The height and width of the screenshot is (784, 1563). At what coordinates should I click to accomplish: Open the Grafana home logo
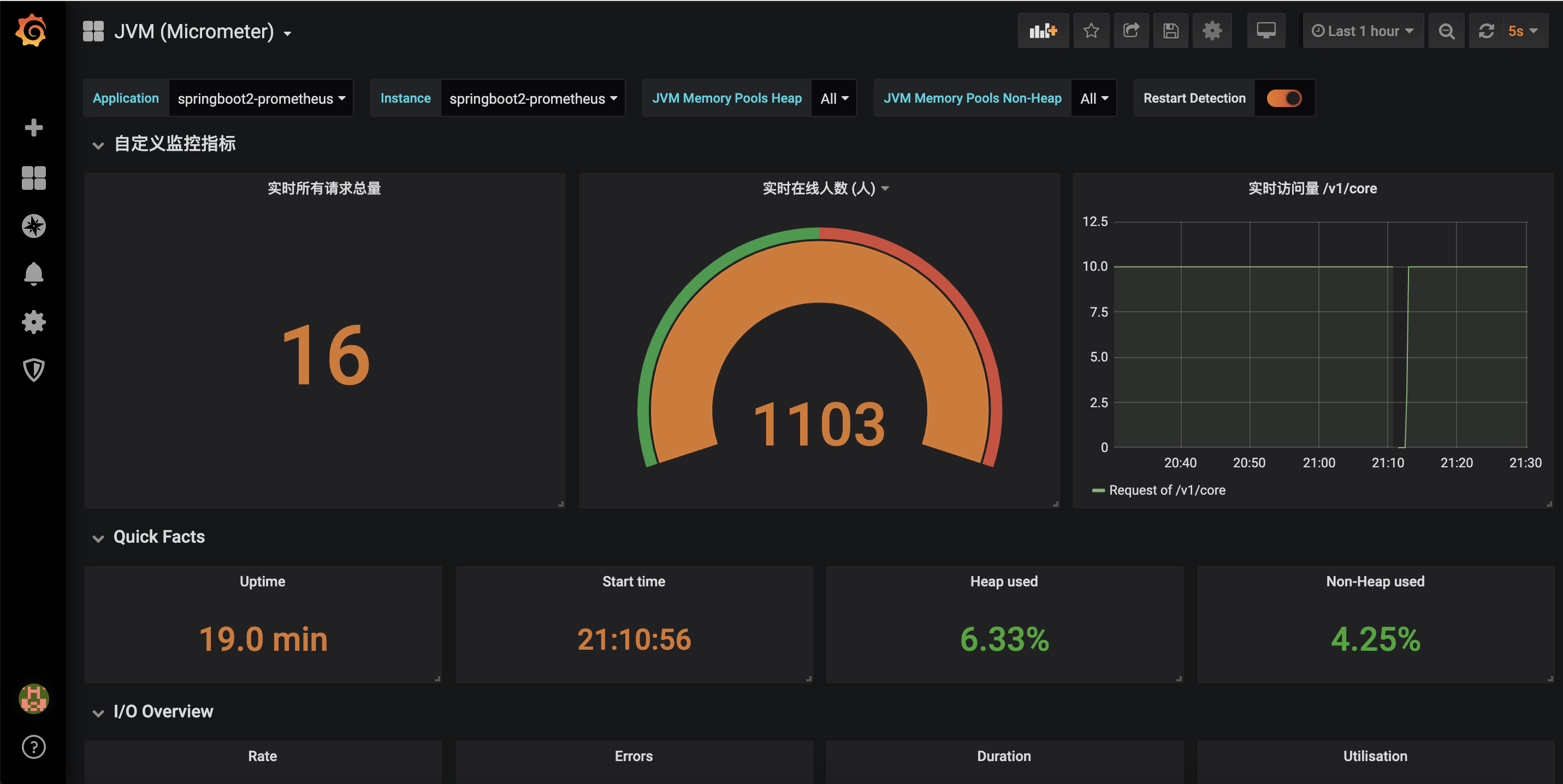tap(32, 31)
